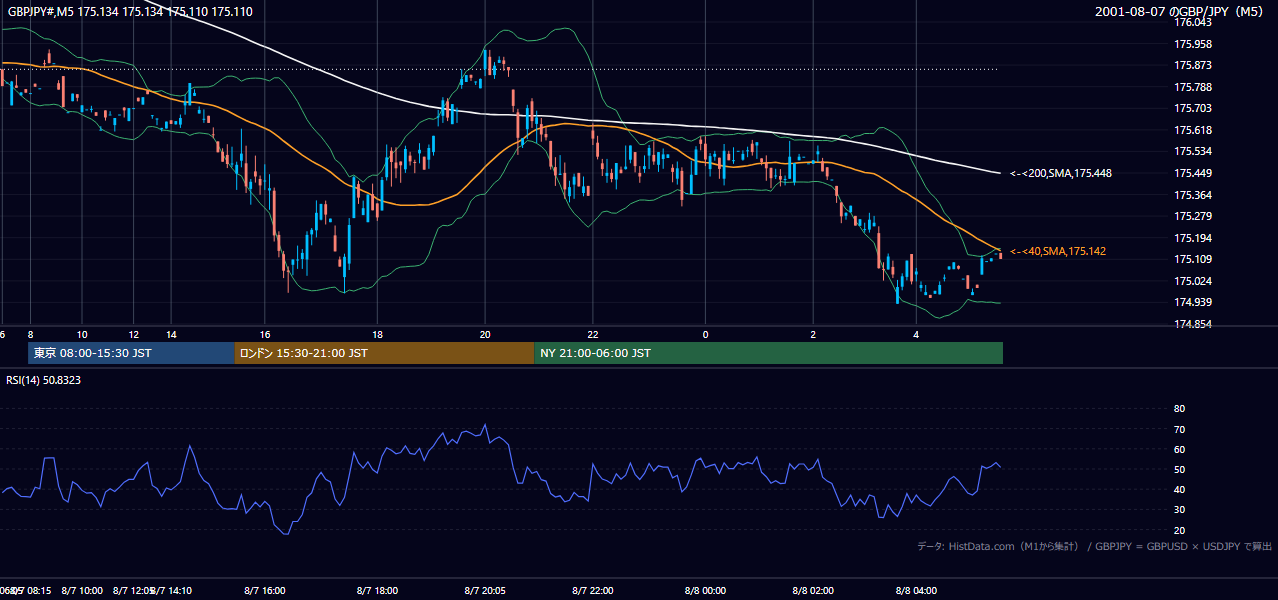Image resolution: width=1278 pixels, height=600 pixels.
Task: Click hour label 0 on the time axis
Action: [x=705, y=334]
